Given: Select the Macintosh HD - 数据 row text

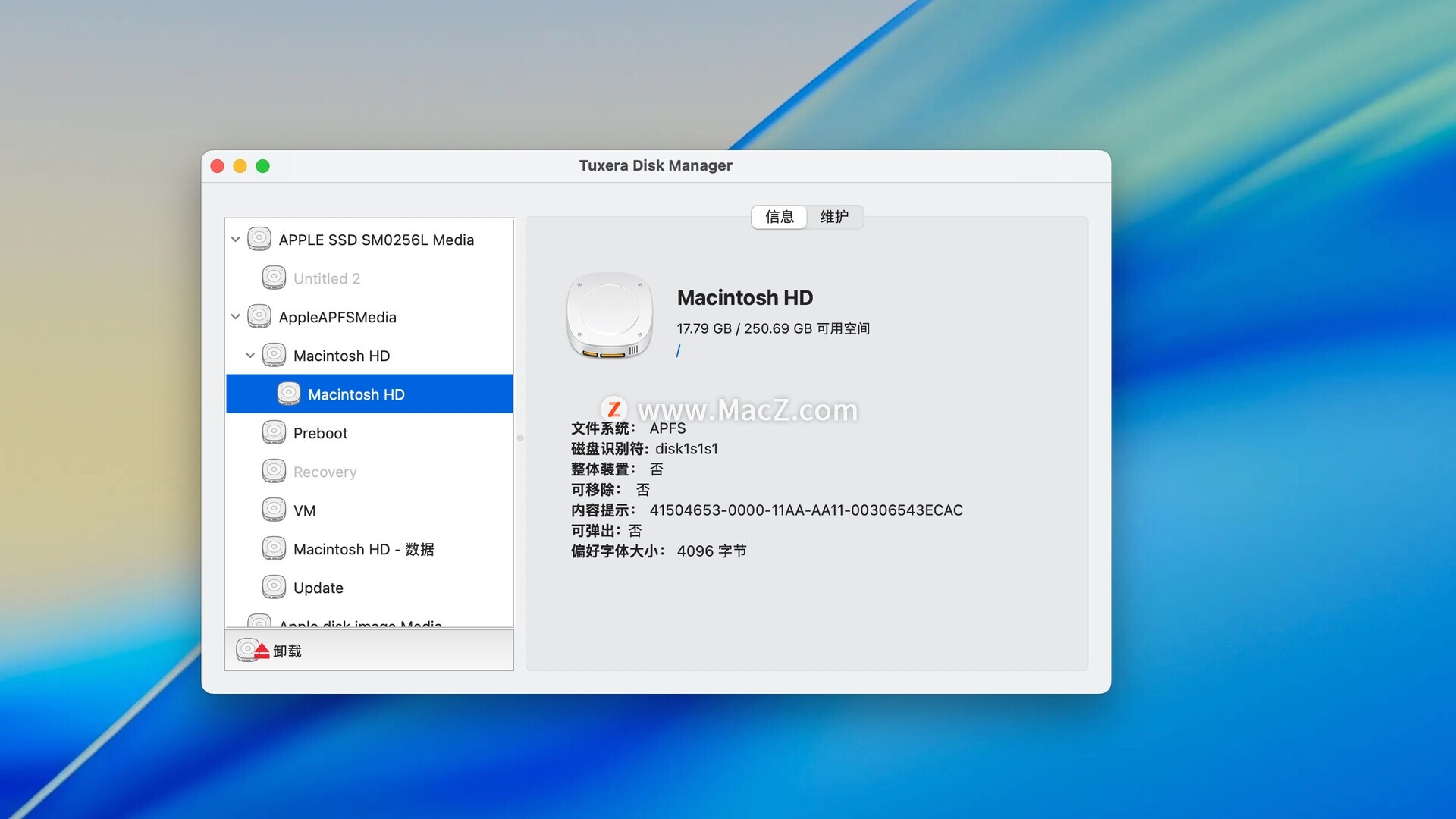Looking at the screenshot, I should pyautogui.click(x=364, y=550).
